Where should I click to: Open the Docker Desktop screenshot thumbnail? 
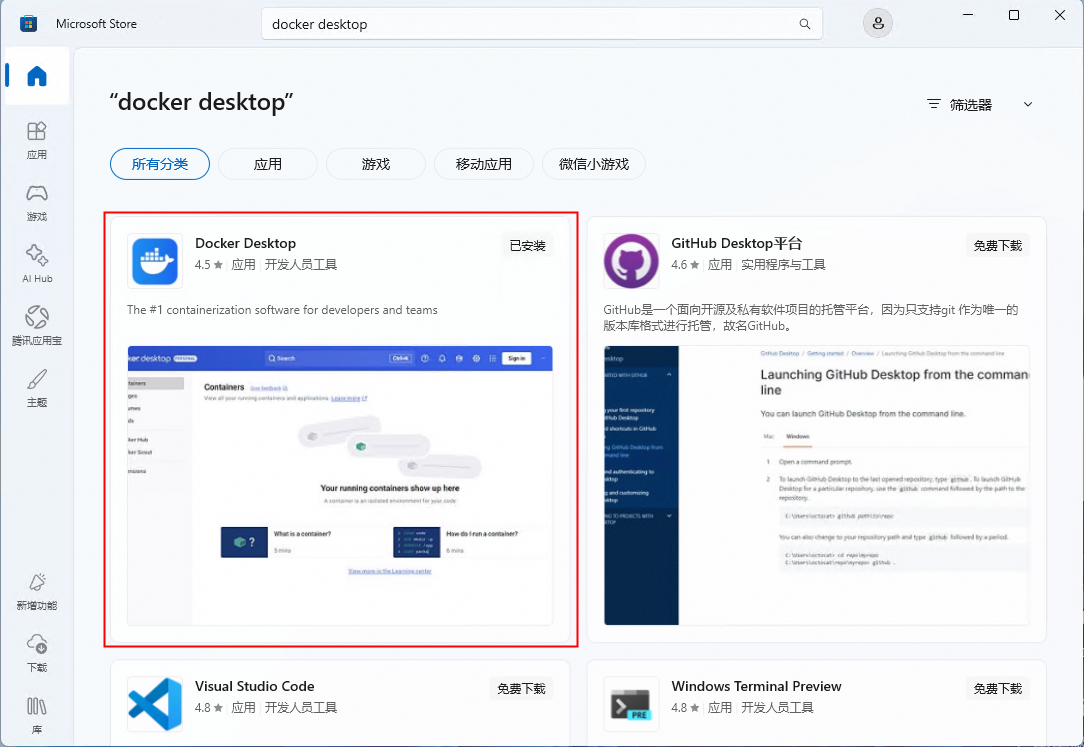[x=340, y=485]
